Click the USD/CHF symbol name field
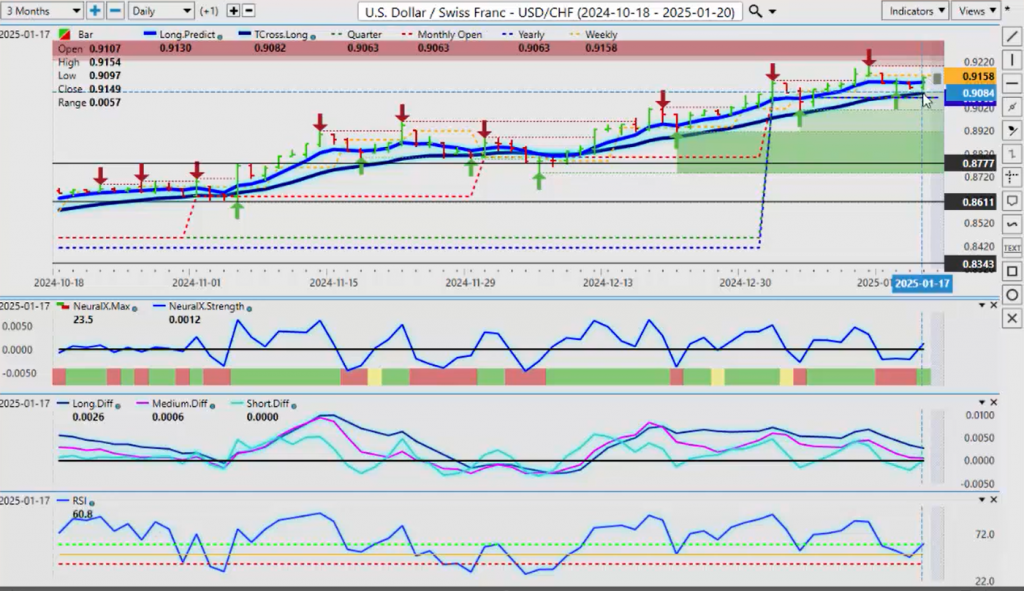Screen dimensions: 1024x591 pyautogui.click(x=551, y=11)
